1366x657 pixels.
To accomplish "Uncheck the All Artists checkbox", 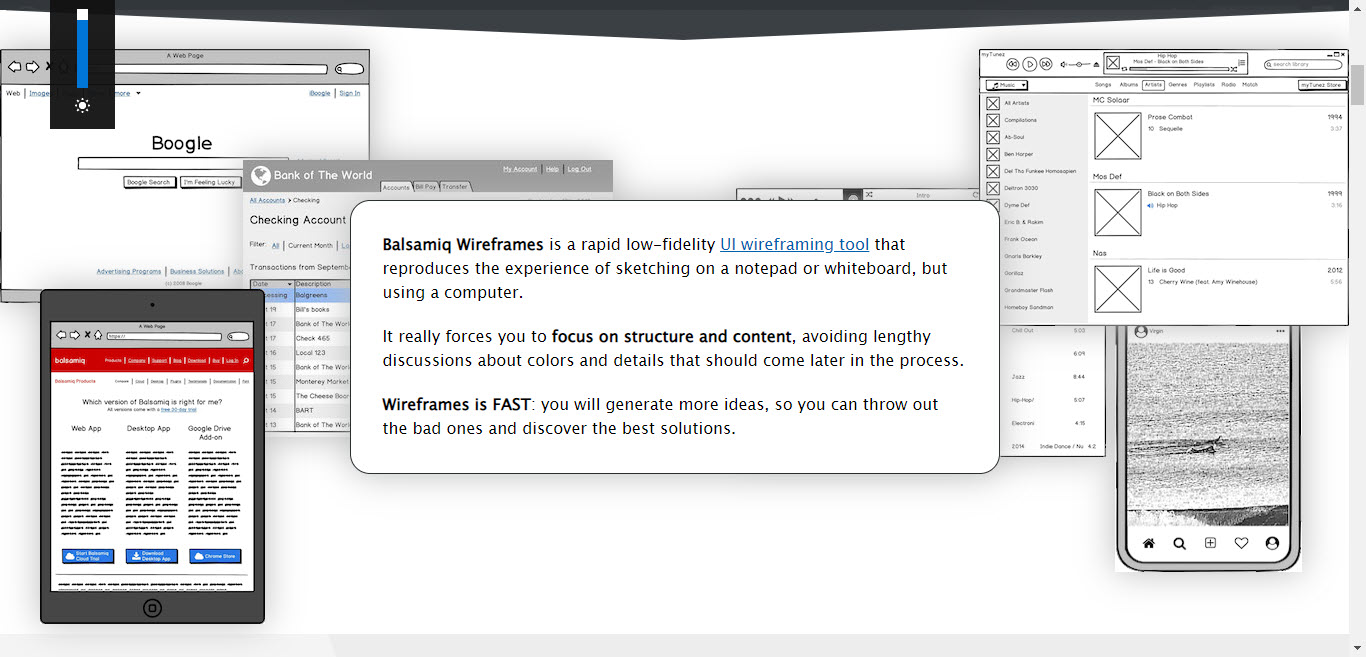I will (x=993, y=103).
